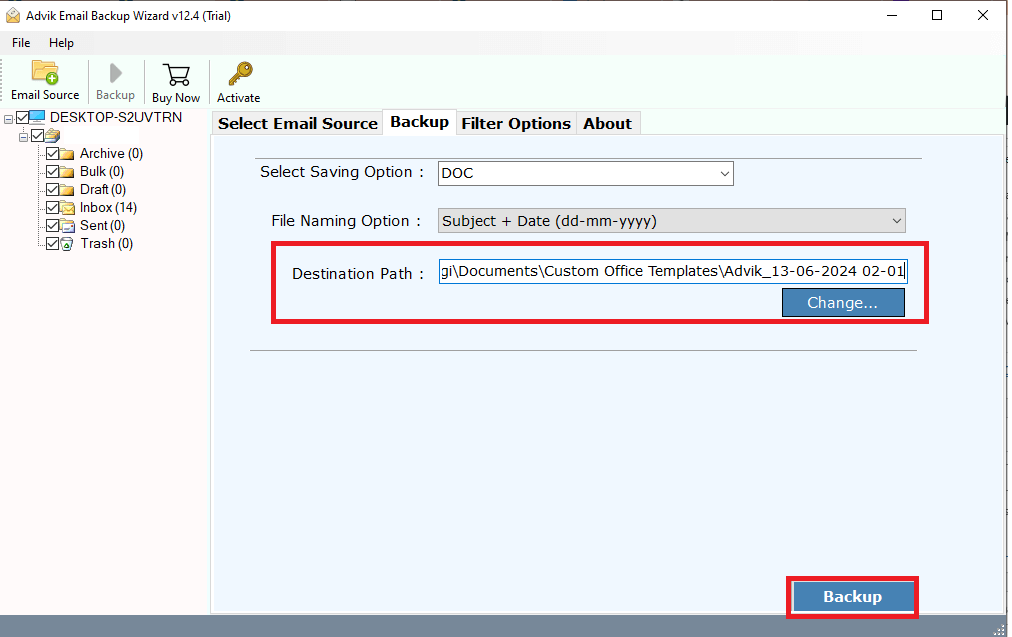Open the File Naming Option dropdown
Image resolution: width=1012 pixels, height=637 pixels.
671,221
